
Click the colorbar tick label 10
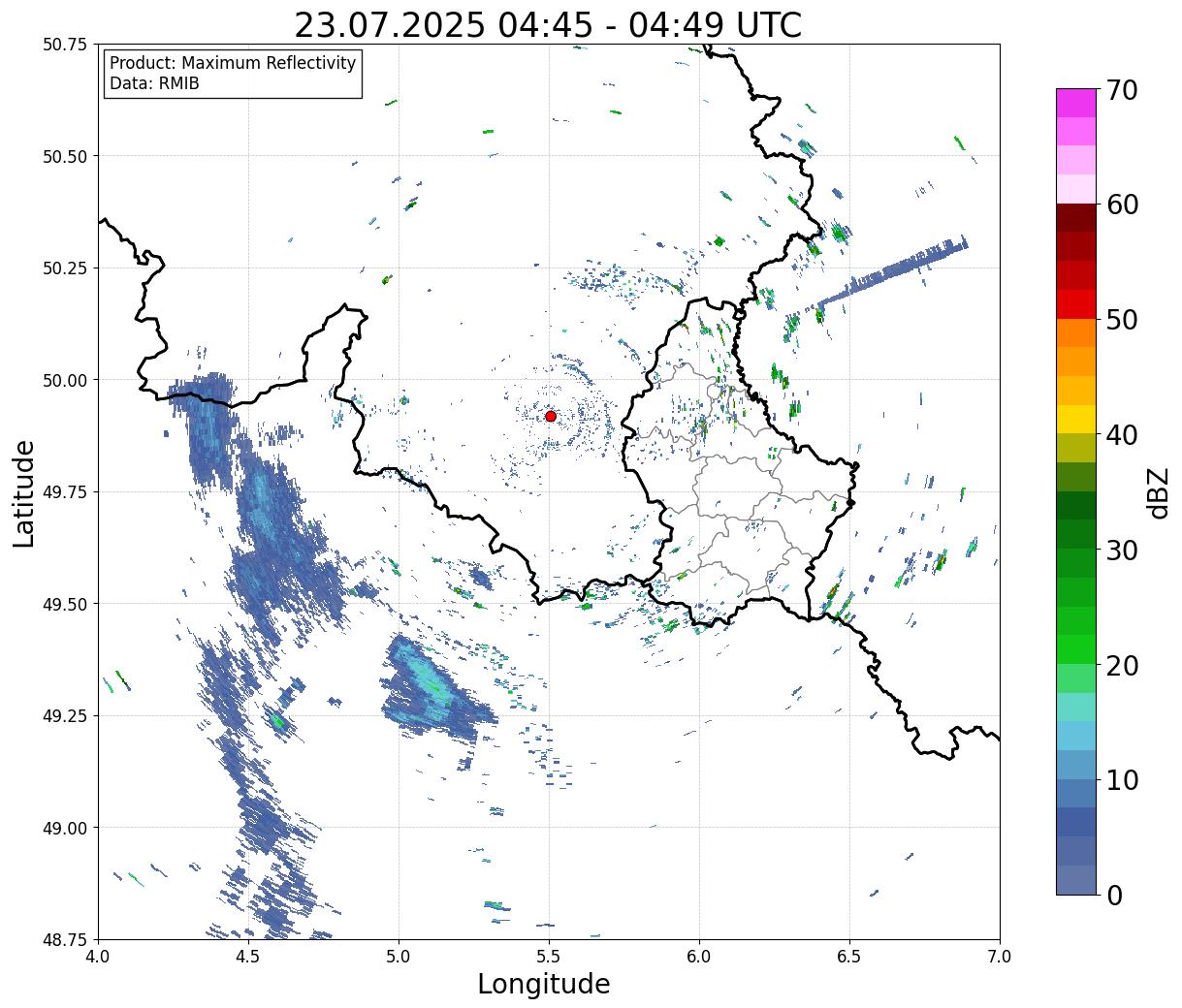[x=1122, y=779]
